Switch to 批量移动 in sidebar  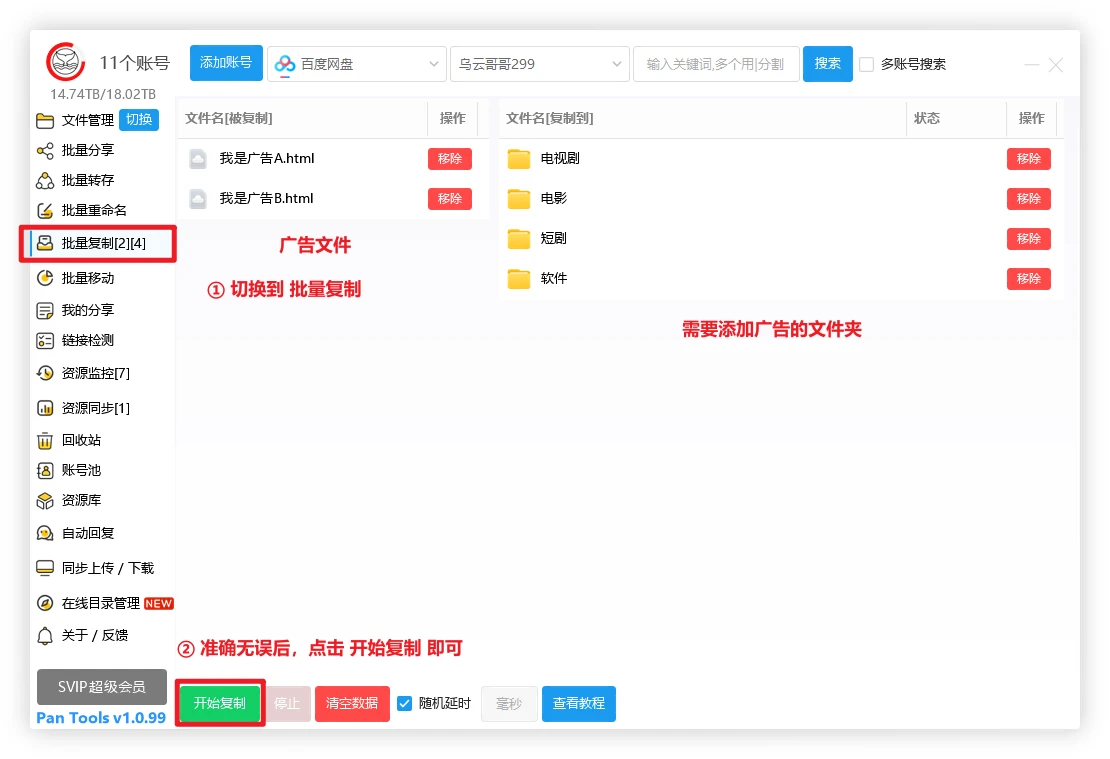[x=88, y=279]
